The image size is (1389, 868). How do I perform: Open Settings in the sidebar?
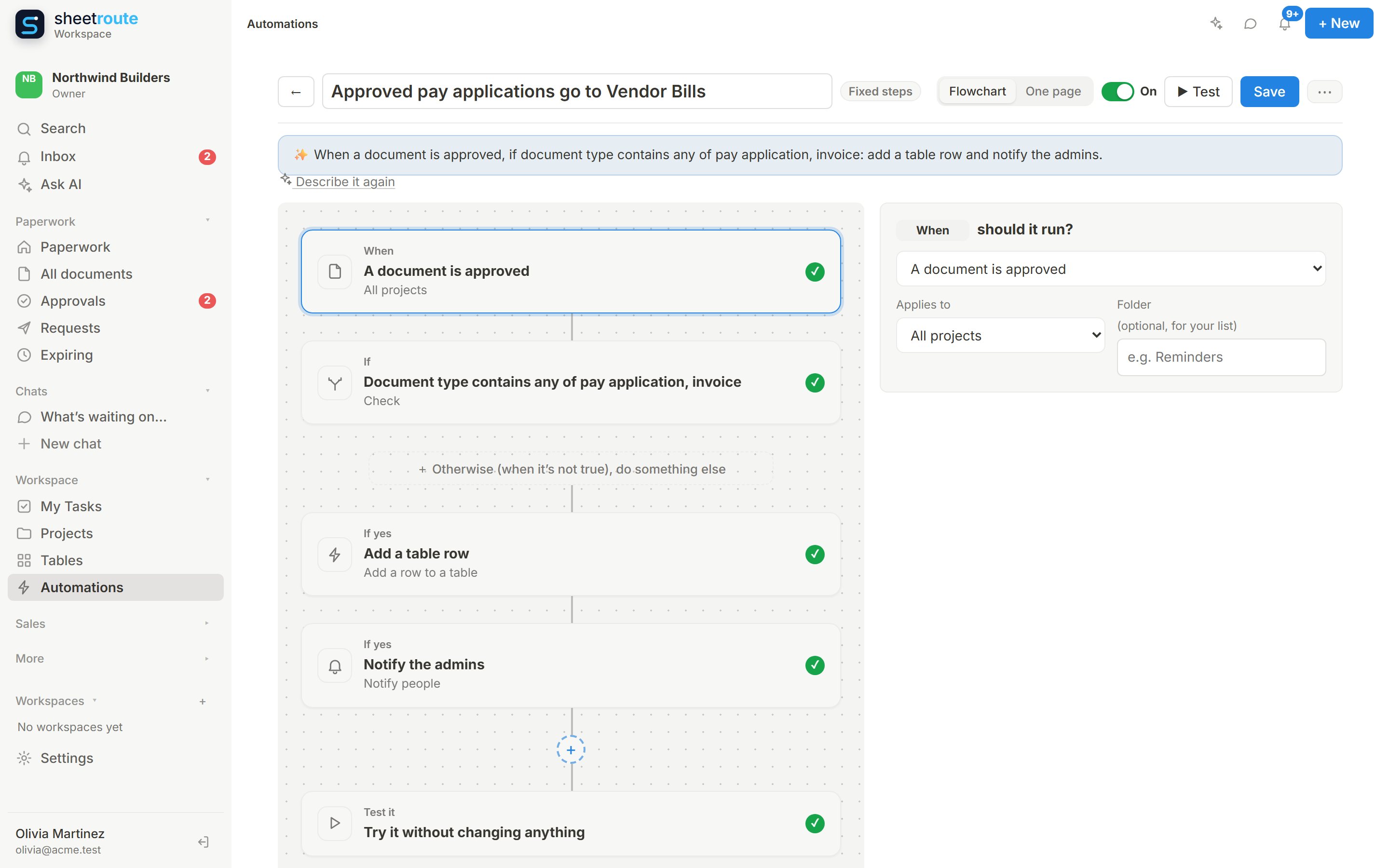click(x=115, y=759)
